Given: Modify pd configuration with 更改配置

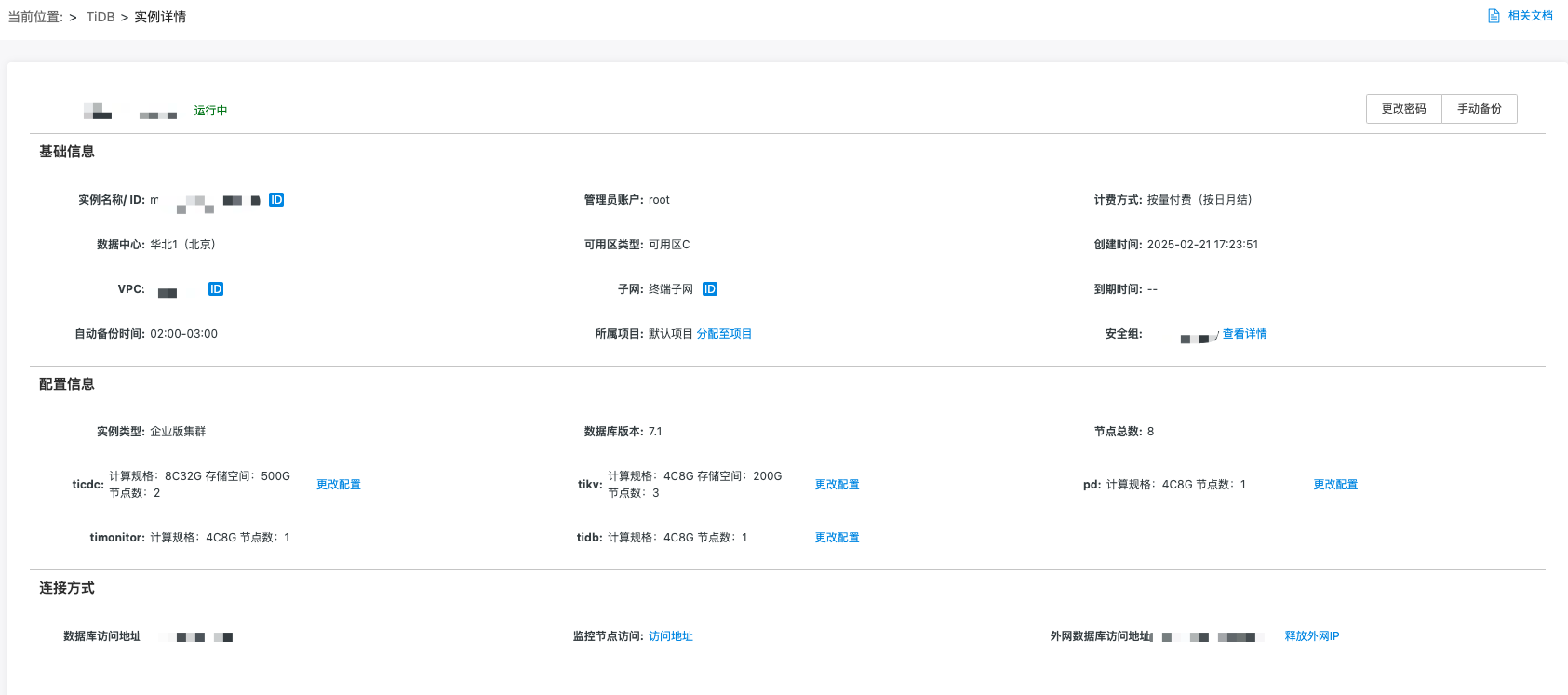Looking at the screenshot, I should pos(1335,485).
